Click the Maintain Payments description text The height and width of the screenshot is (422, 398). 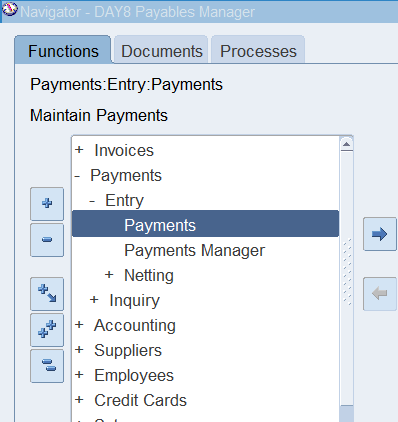tap(99, 116)
